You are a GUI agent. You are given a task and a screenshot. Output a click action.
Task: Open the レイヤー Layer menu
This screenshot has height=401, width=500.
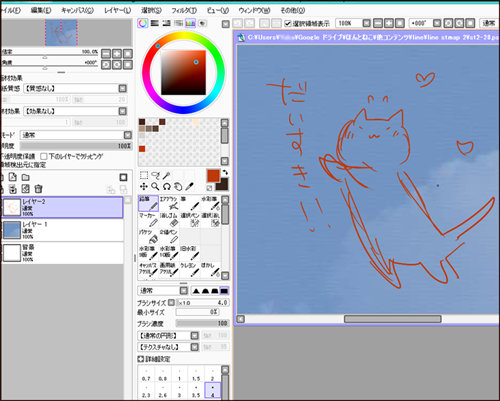pos(118,10)
